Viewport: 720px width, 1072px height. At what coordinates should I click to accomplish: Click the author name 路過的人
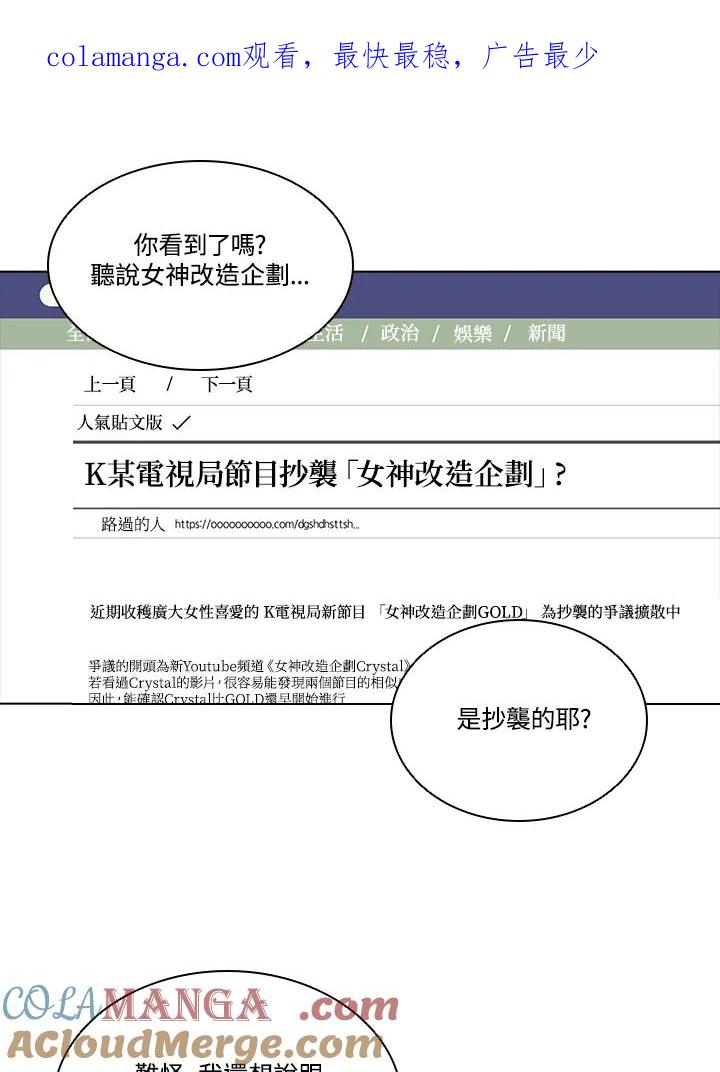point(133,524)
